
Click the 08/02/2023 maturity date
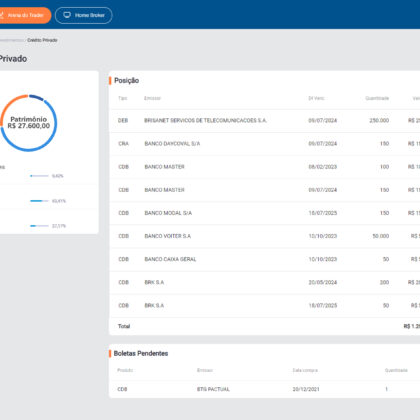click(323, 167)
